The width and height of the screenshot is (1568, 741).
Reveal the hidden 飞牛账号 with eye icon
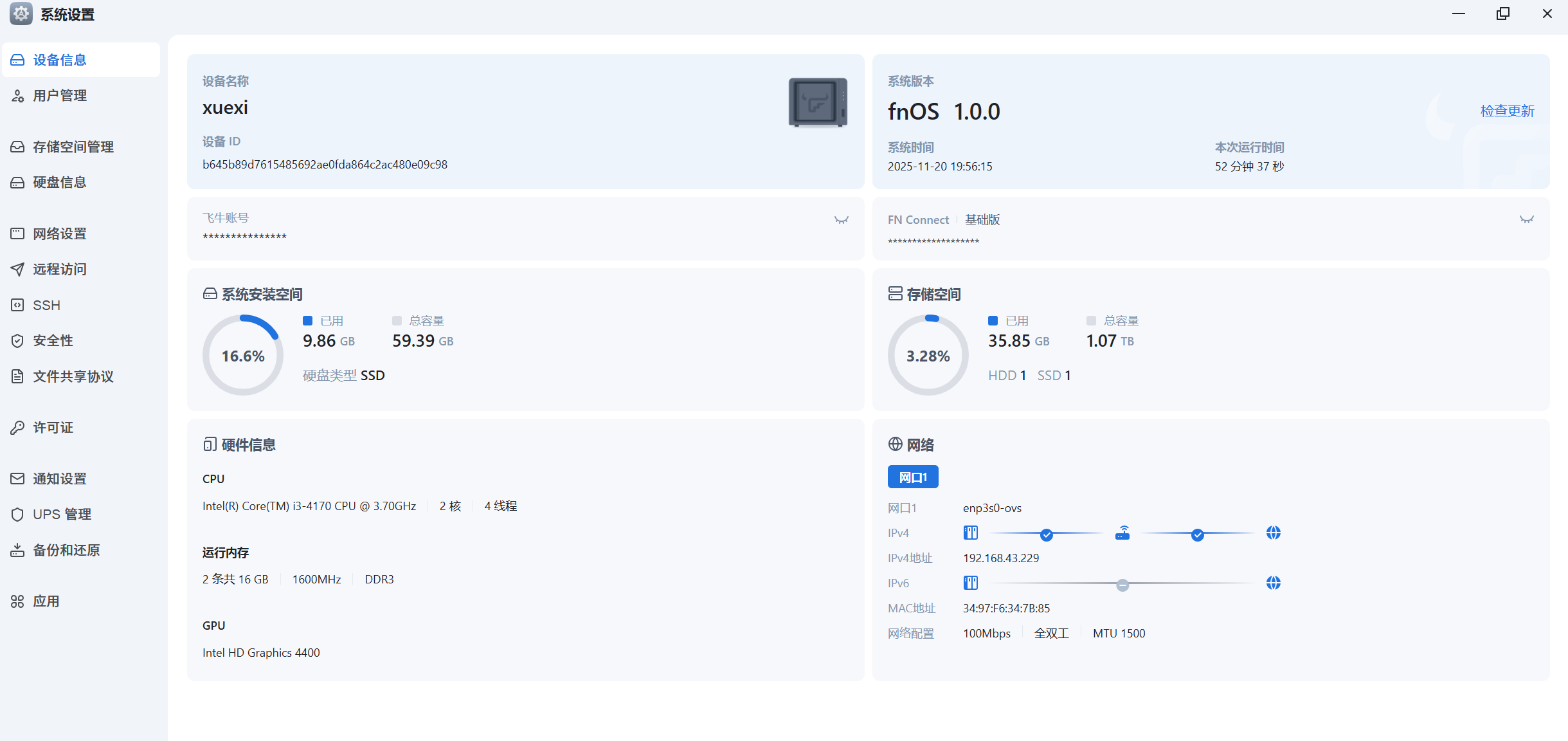click(x=841, y=220)
